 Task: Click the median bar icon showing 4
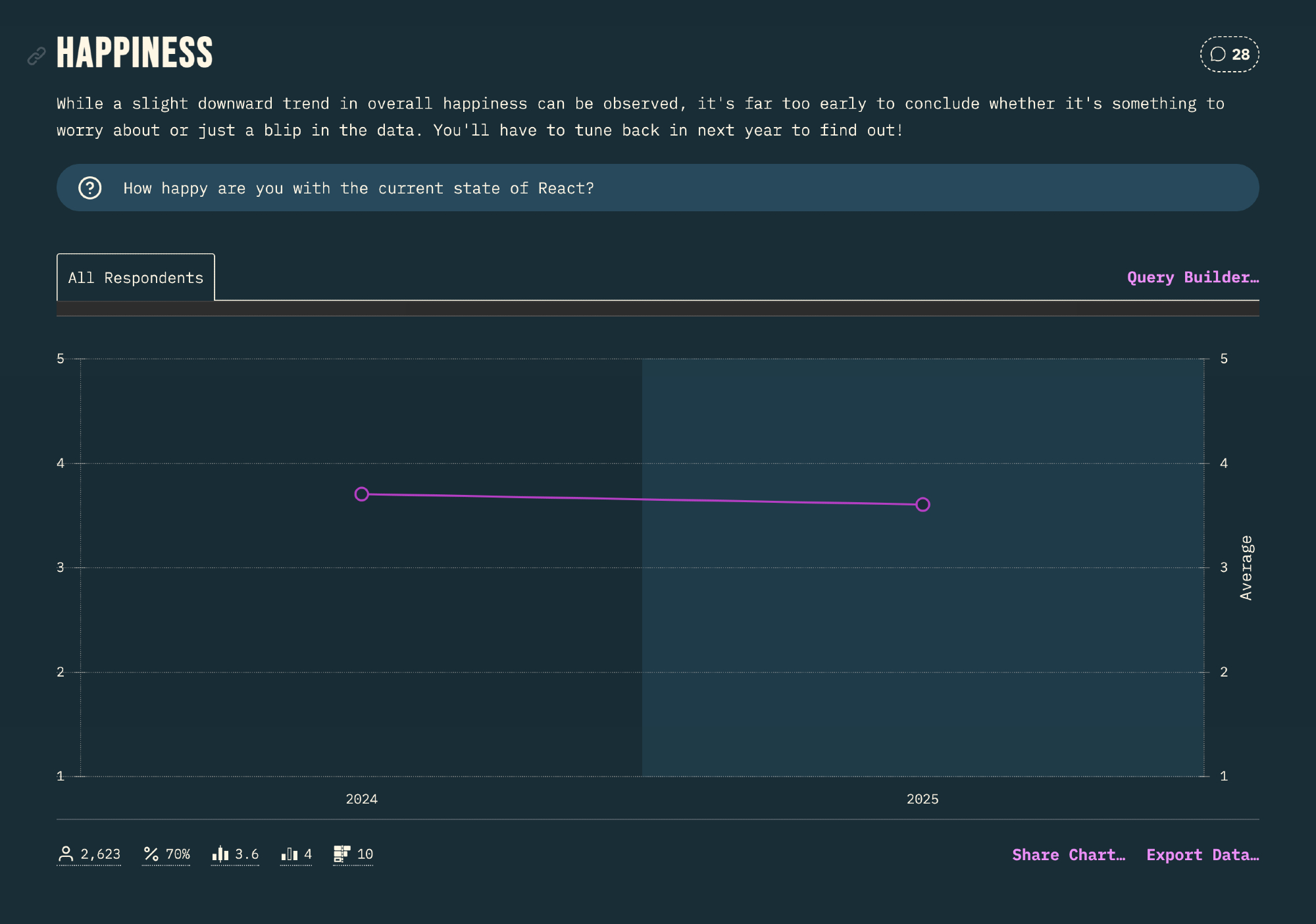[290, 854]
